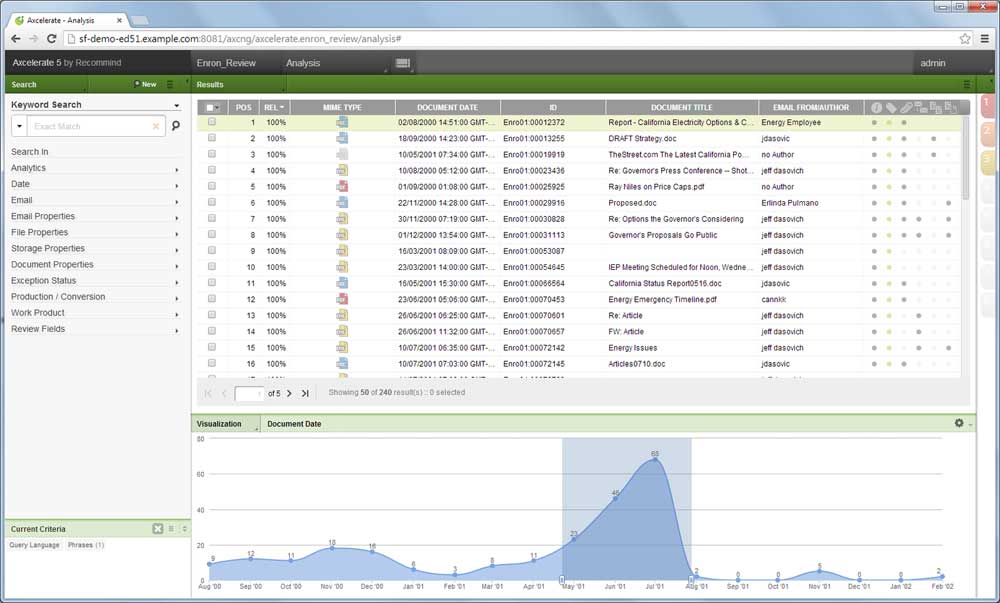Open the Keyword Search dropdown

[x=176, y=105]
